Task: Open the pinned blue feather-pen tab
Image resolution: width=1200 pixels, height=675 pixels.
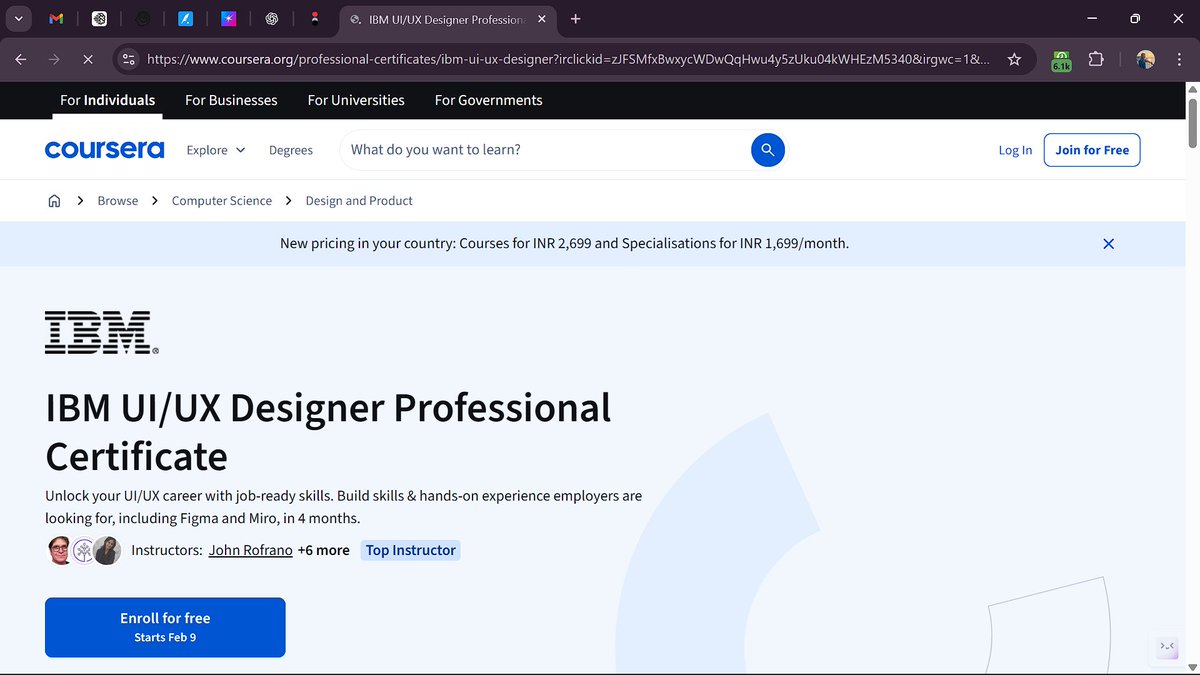Action: [186, 19]
